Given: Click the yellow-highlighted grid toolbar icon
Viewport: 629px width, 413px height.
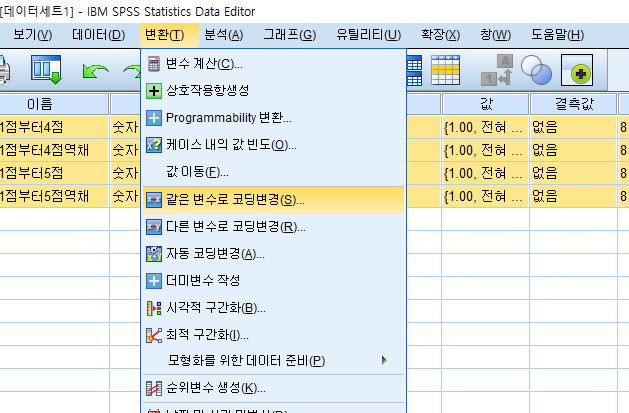Looking at the screenshot, I should click(x=445, y=70).
